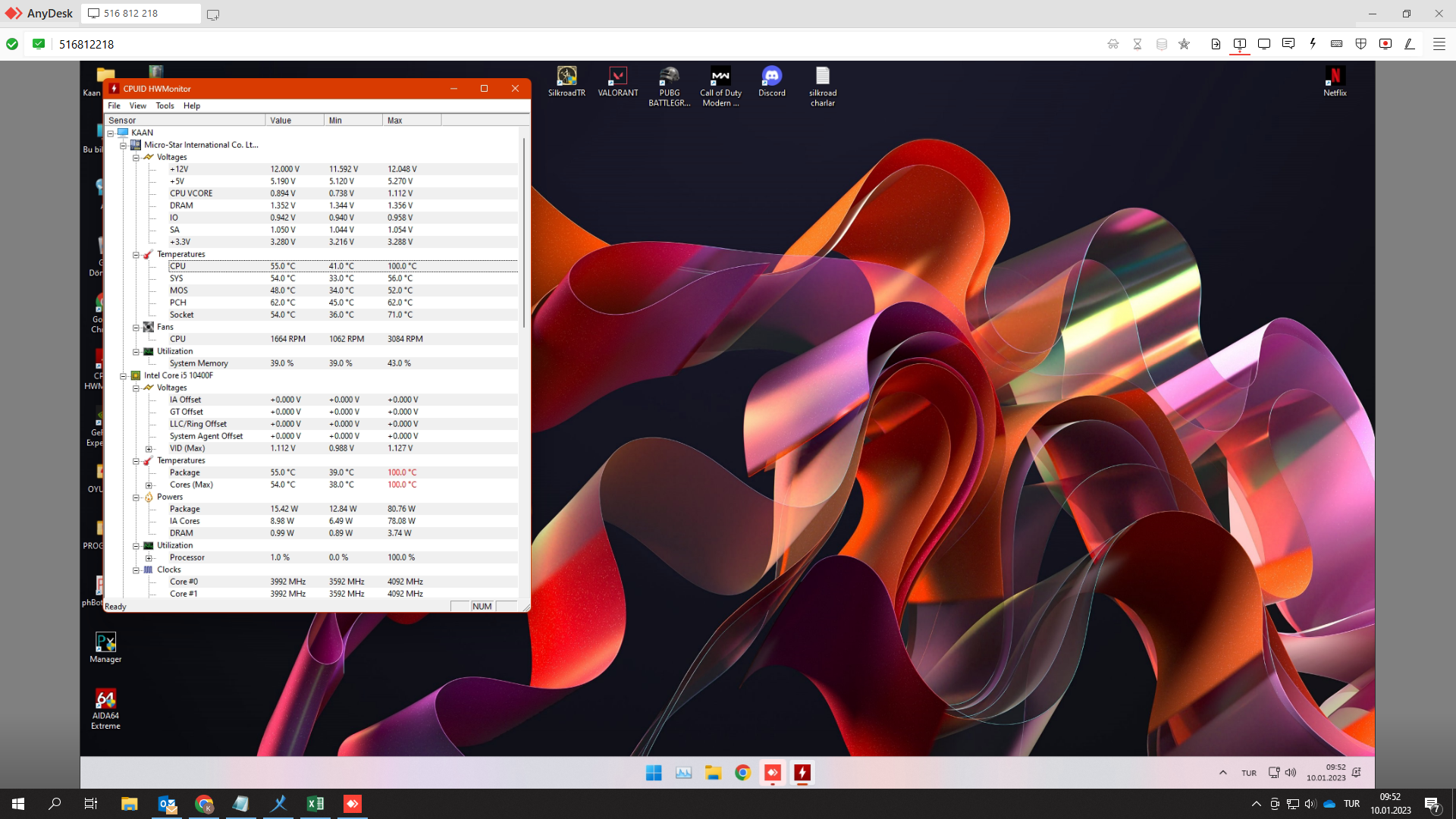Click remote taskbar AnyDesk icon
The image size is (1456, 819).
pos(773,773)
